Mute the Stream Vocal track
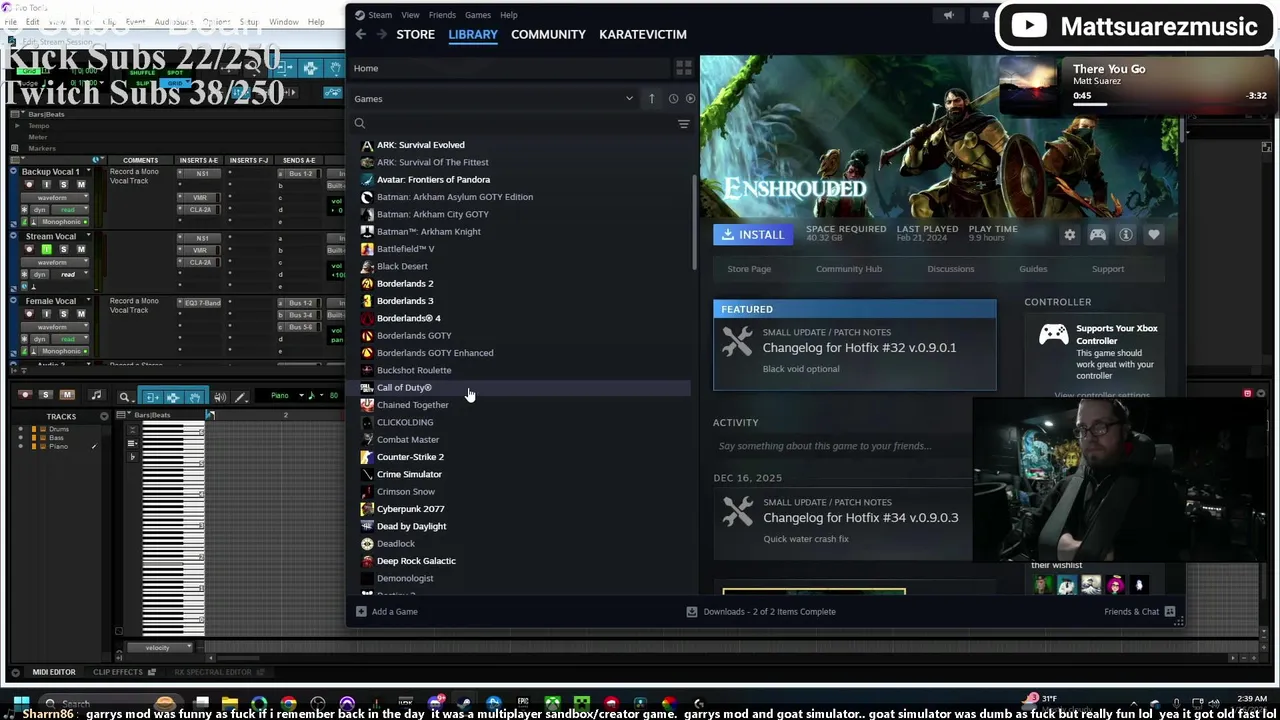 pyautogui.click(x=81, y=249)
